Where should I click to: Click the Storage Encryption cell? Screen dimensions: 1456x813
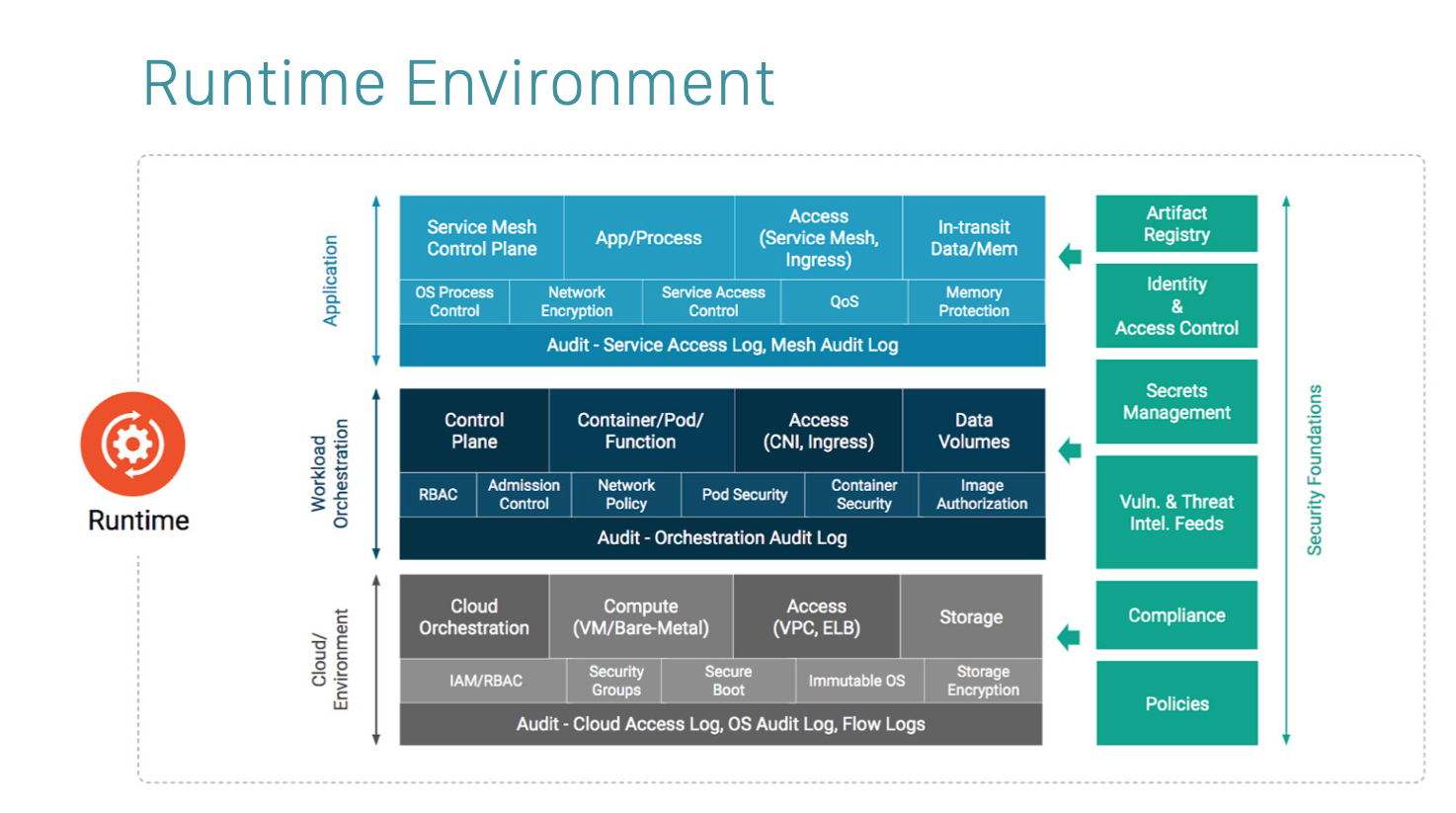click(982, 681)
